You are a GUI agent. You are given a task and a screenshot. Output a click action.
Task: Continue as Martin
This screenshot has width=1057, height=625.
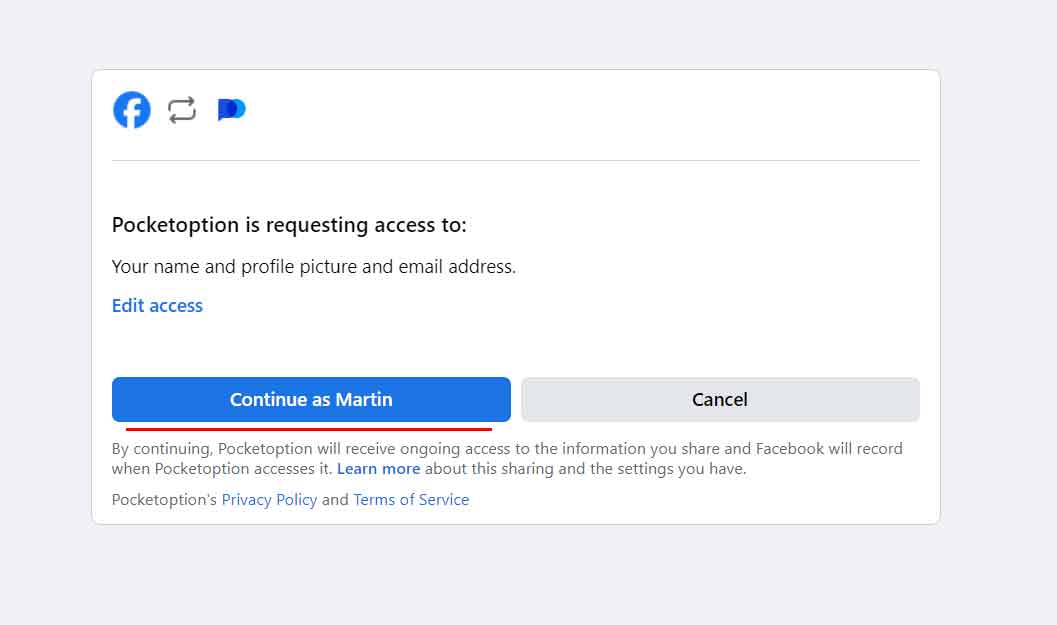[311, 399]
